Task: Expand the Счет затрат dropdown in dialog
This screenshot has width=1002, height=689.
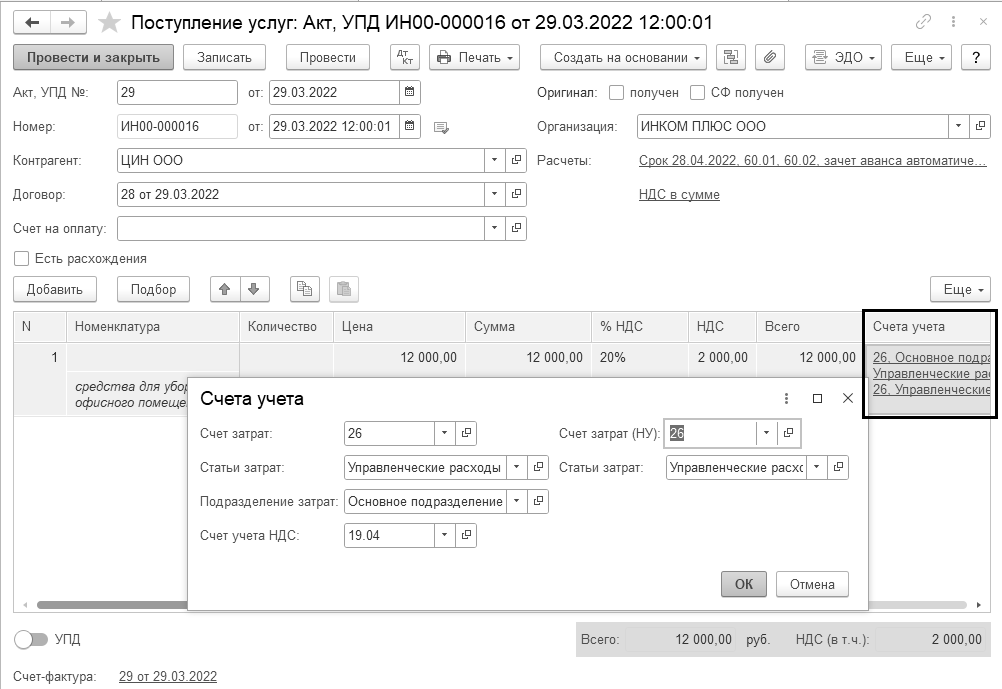Action: [444, 433]
